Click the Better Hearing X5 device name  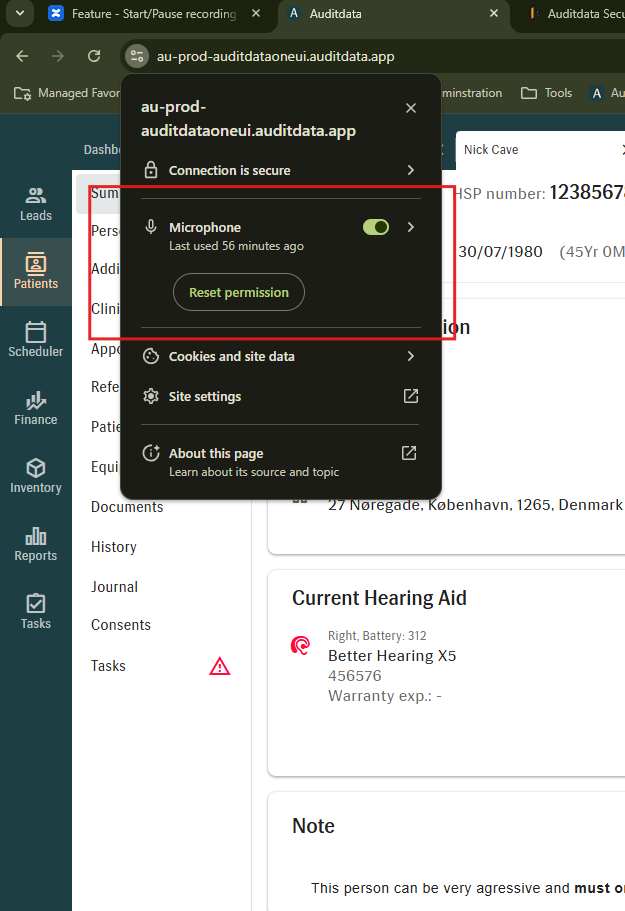[x=392, y=656]
